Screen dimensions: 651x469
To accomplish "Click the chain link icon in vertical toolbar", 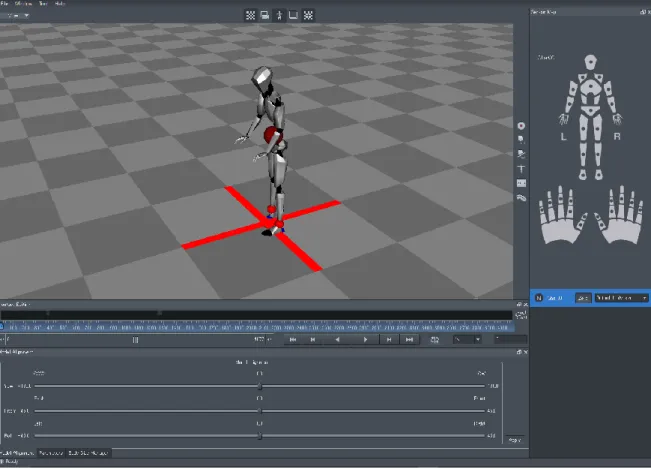I will 521,198.
